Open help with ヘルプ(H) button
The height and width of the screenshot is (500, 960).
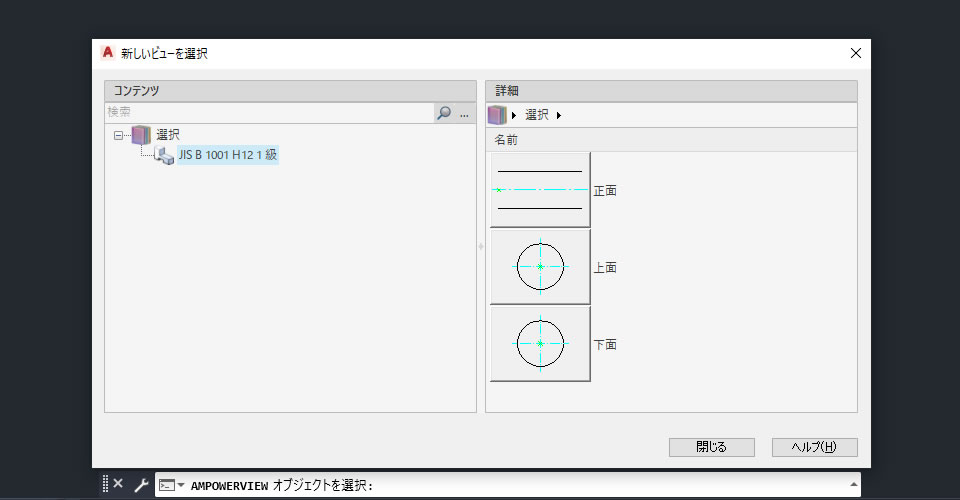(814, 447)
